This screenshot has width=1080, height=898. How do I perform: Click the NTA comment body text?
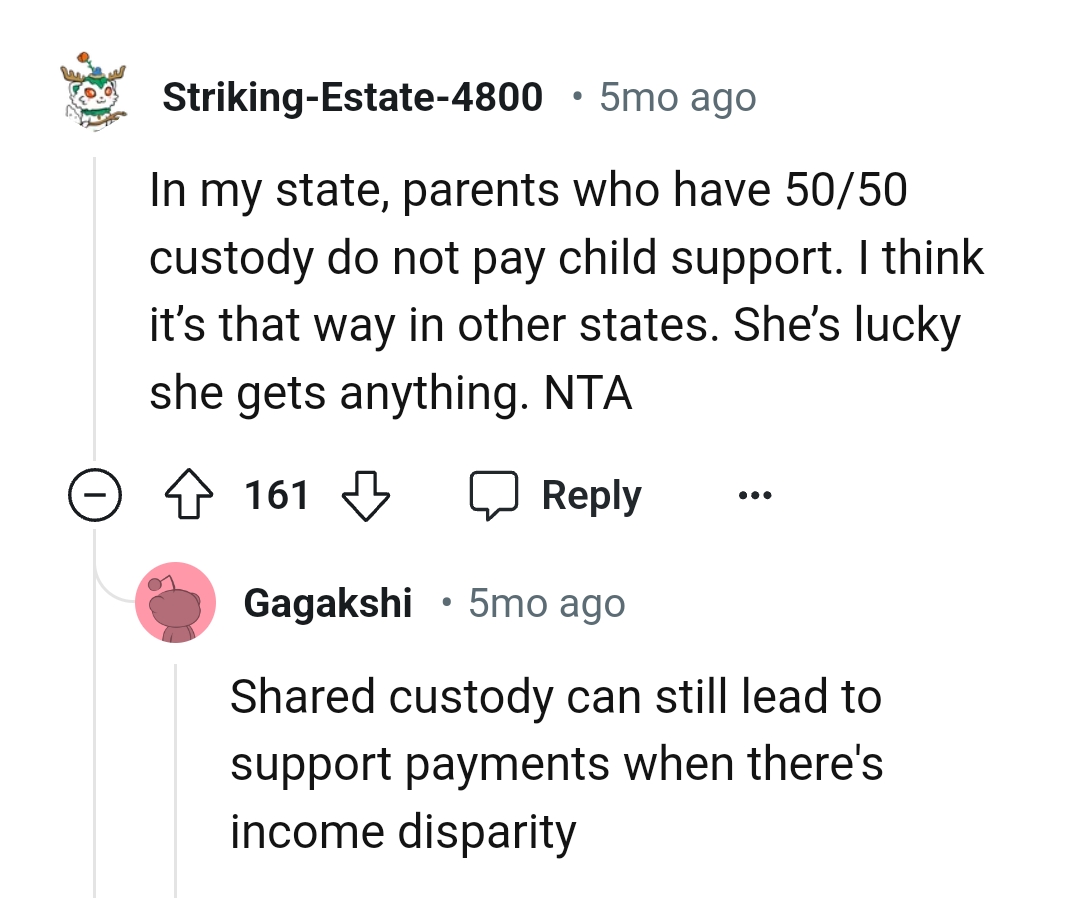(567, 289)
